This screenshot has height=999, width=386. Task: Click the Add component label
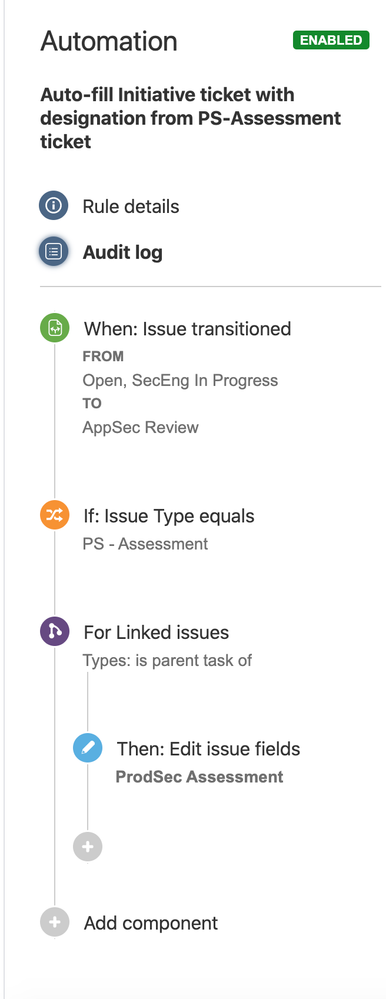[x=151, y=923]
